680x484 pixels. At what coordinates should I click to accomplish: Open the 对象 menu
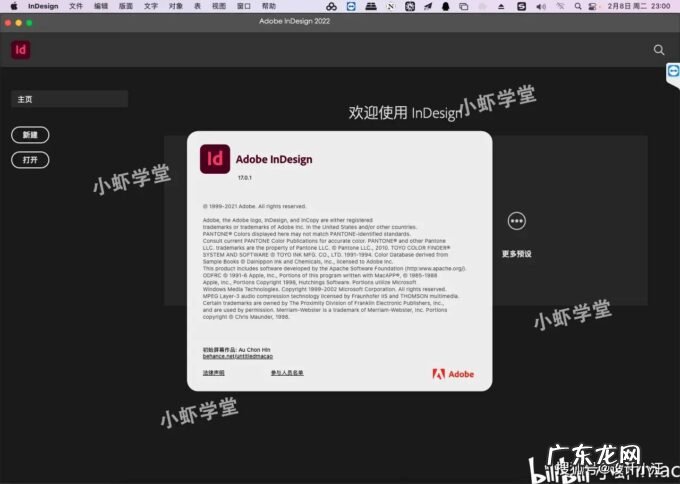176,6
